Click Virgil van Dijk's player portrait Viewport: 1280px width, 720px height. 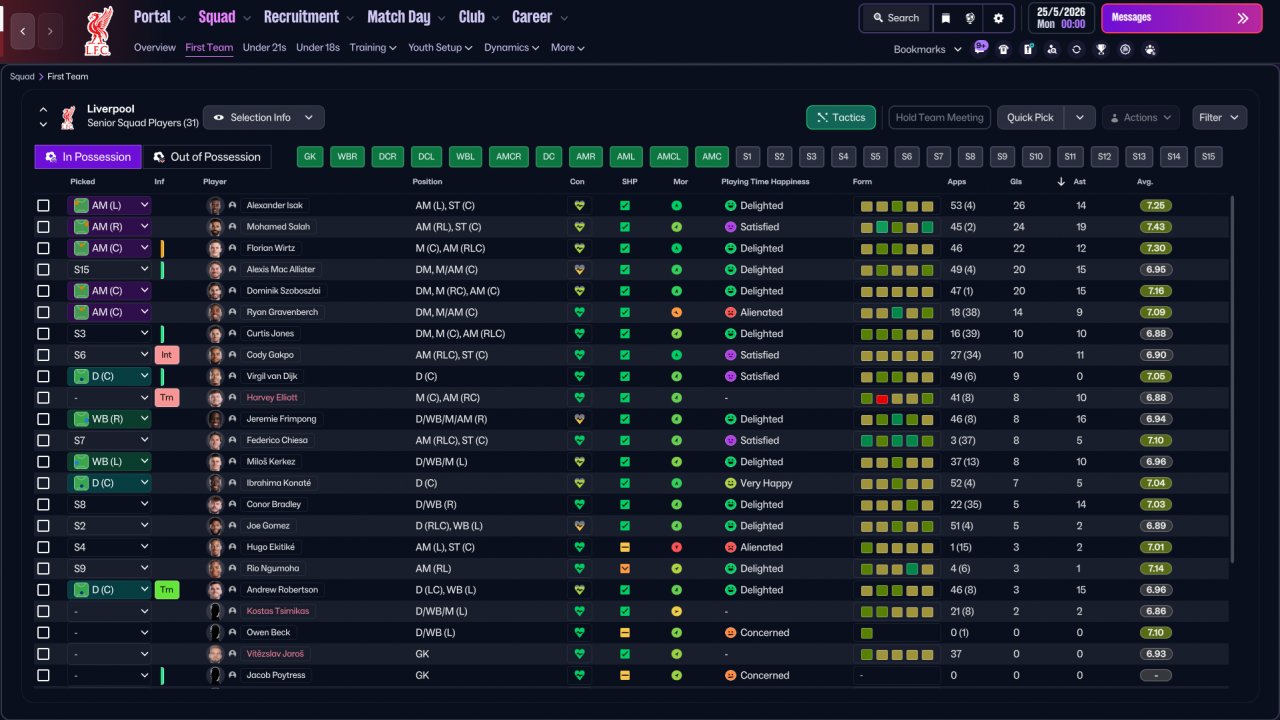(214, 376)
